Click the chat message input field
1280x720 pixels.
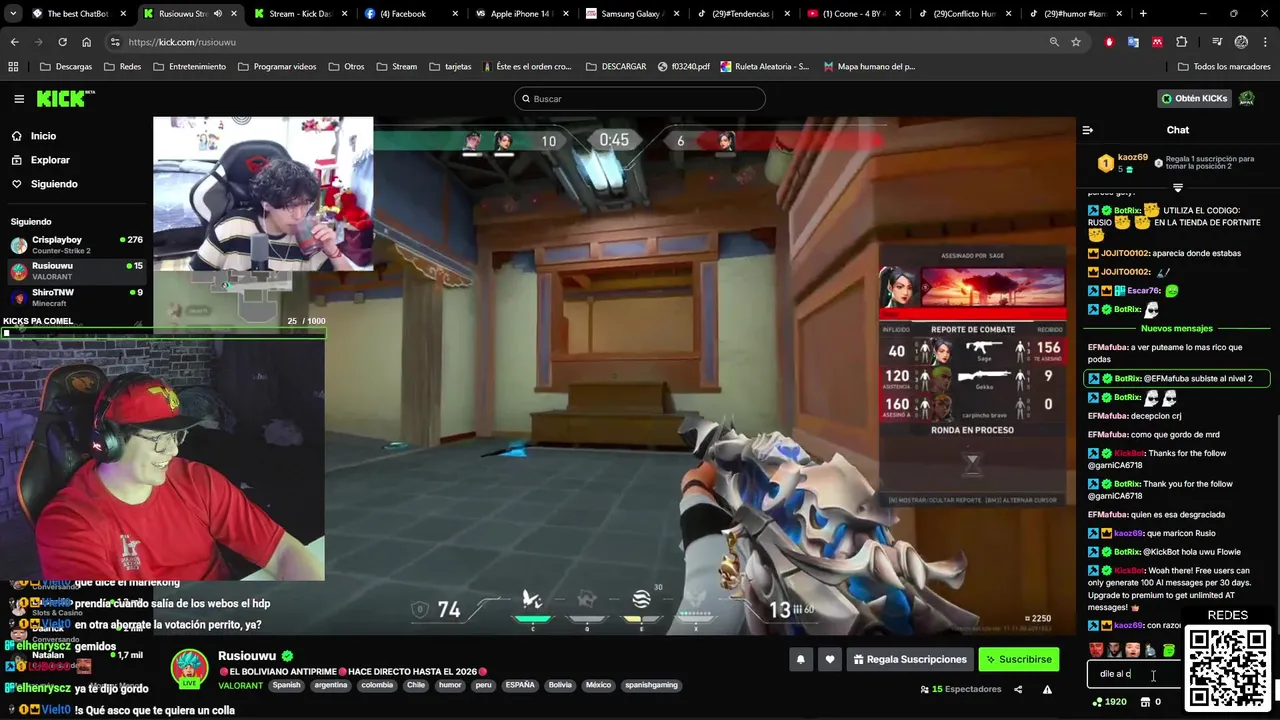click(1134, 674)
